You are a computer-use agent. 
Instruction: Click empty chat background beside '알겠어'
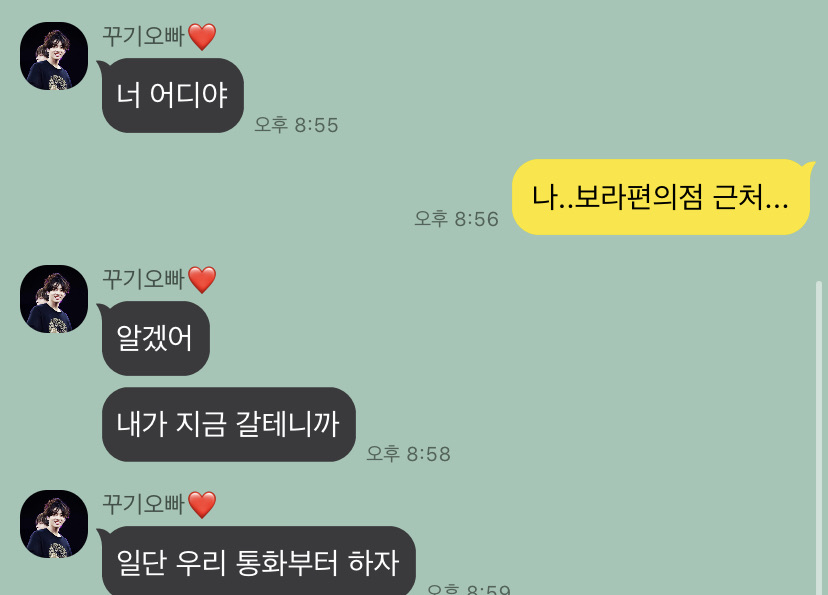(475, 338)
